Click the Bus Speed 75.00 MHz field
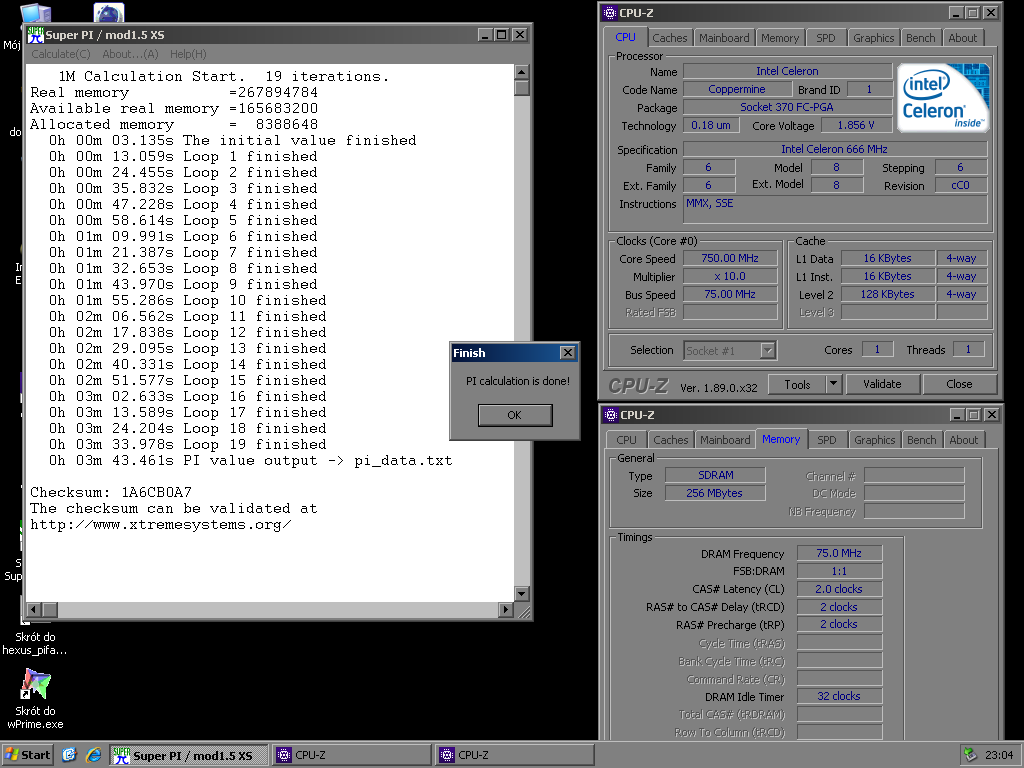The height and width of the screenshot is (768, 1024). pyautogui.click(x=730, y=295)
